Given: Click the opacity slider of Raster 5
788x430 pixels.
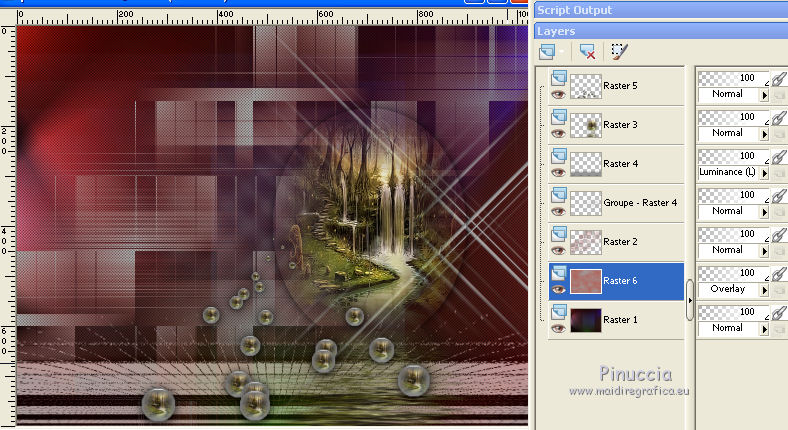Looking at the screenshot, I should [734, 78].
